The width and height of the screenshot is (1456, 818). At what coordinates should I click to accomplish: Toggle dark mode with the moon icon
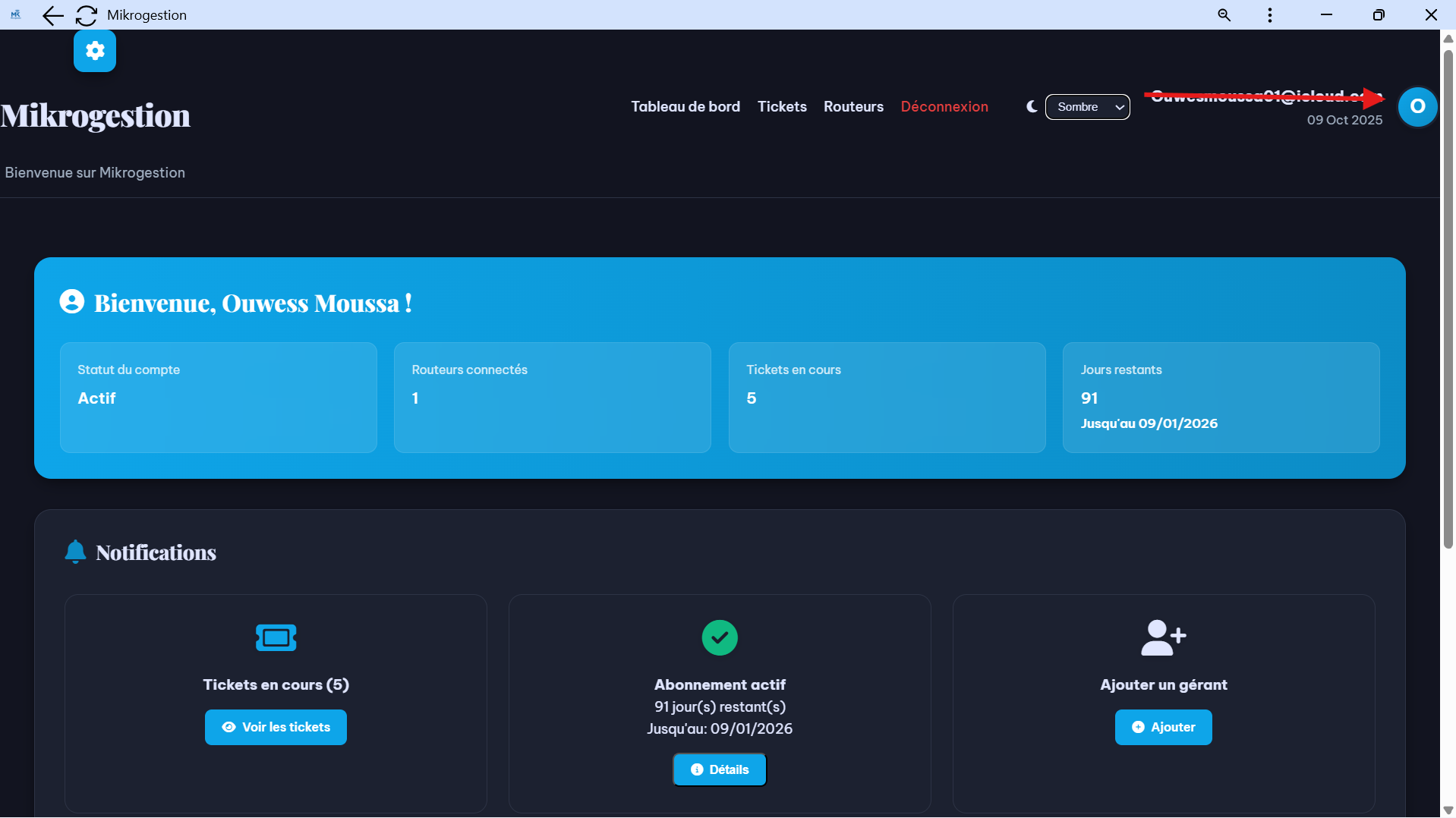pos(1031,106)
